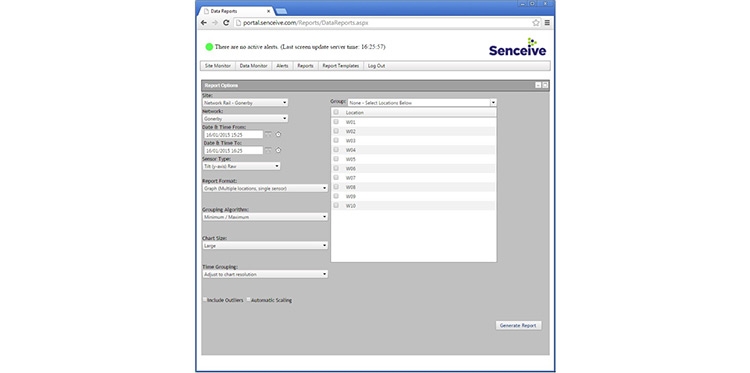Open the Grouping Algorithm dropdown
The width and height of the screenshot is (750, 373).
265,217
